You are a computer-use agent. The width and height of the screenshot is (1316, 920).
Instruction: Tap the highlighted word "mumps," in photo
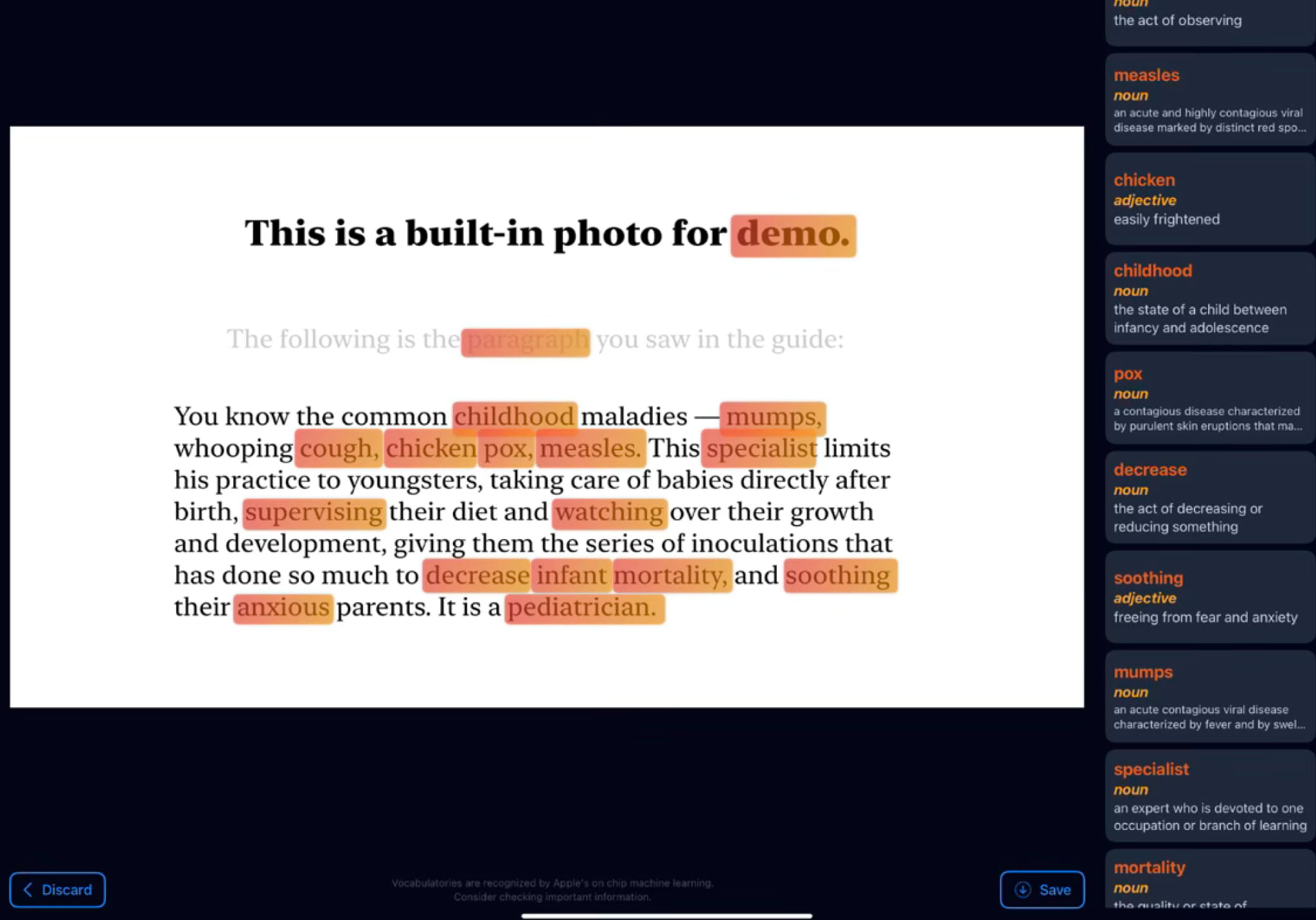(773, 418)
